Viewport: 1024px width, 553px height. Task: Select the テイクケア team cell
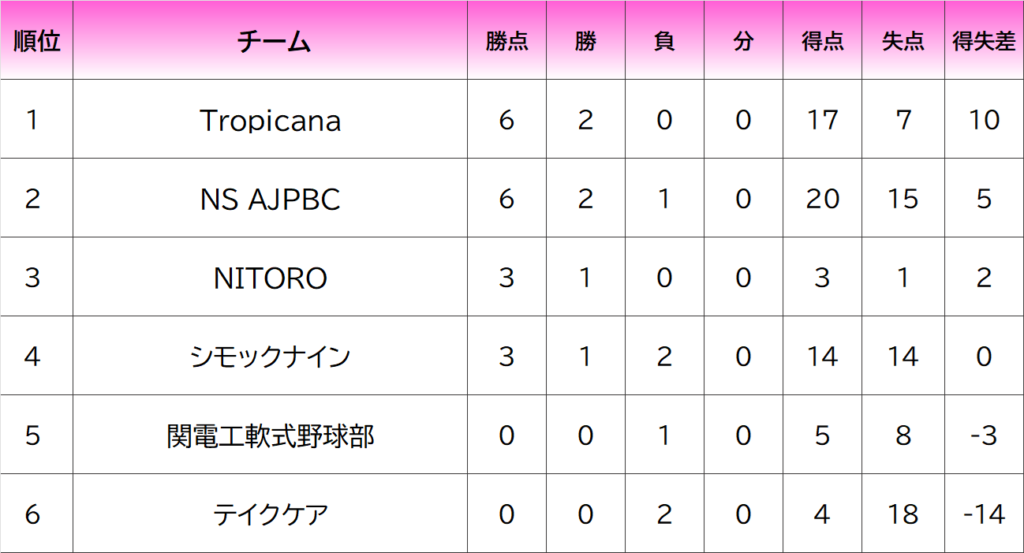tap(270, 514)
